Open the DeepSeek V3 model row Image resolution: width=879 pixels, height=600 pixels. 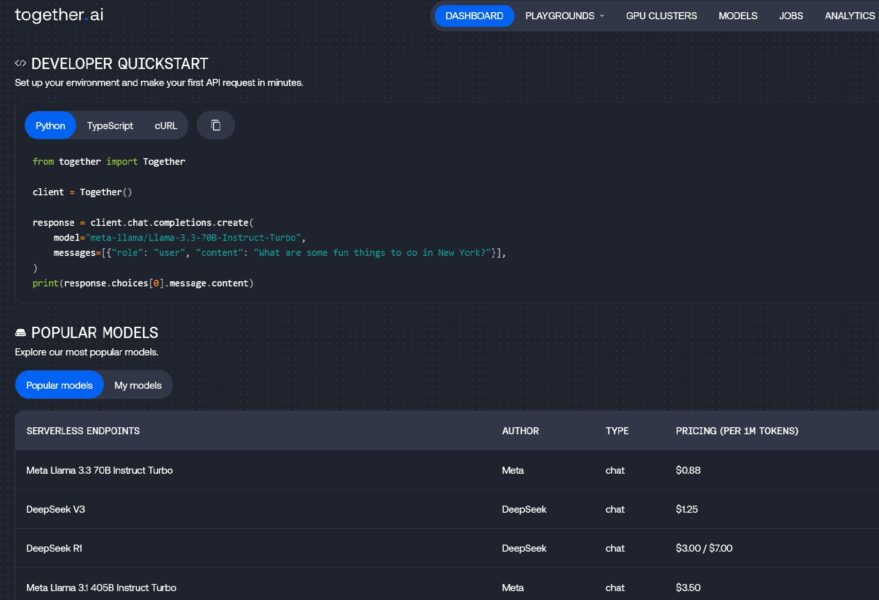(x=447, y=509)
